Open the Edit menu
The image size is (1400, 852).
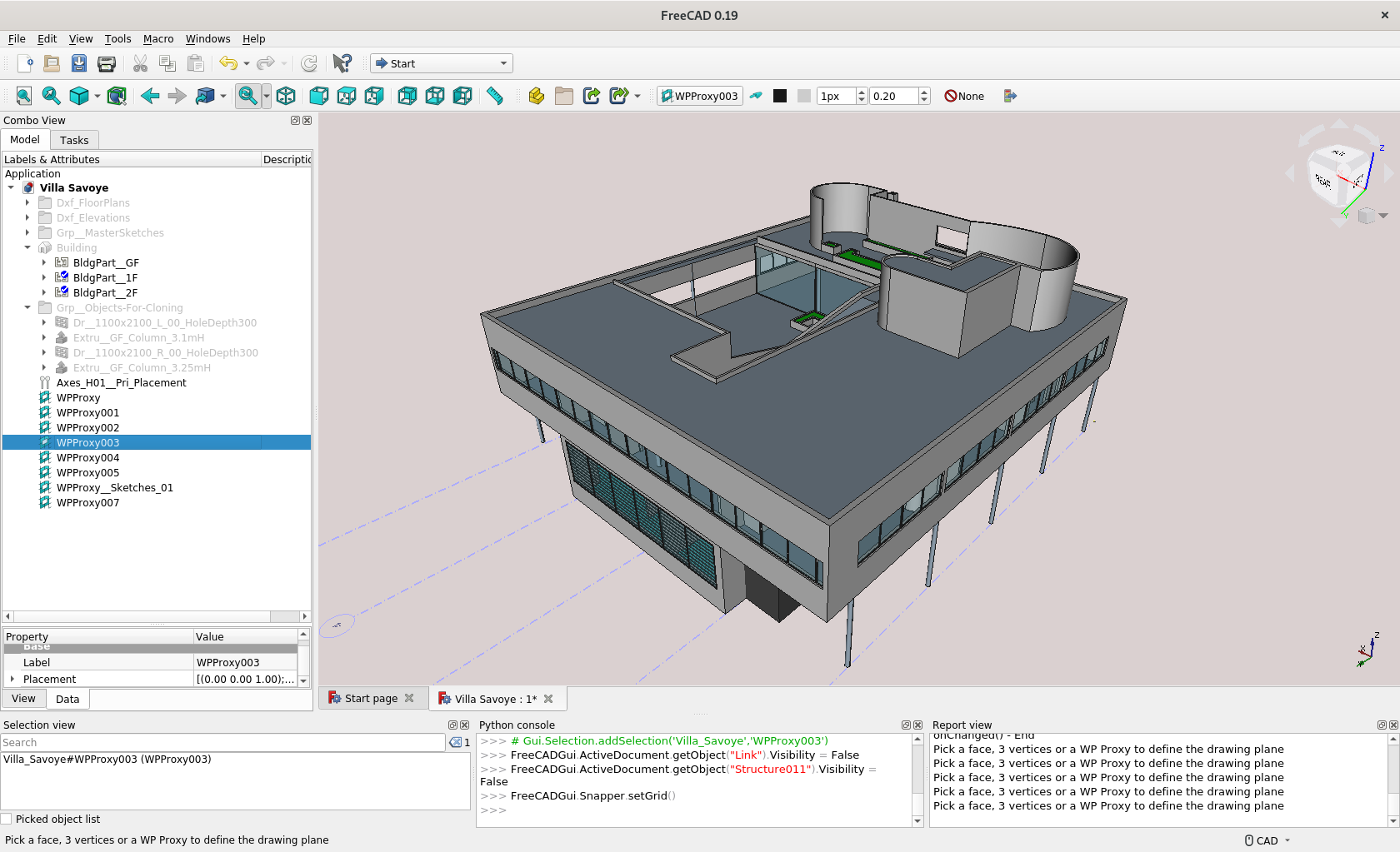pyautogui.click(x=47, y=38)
